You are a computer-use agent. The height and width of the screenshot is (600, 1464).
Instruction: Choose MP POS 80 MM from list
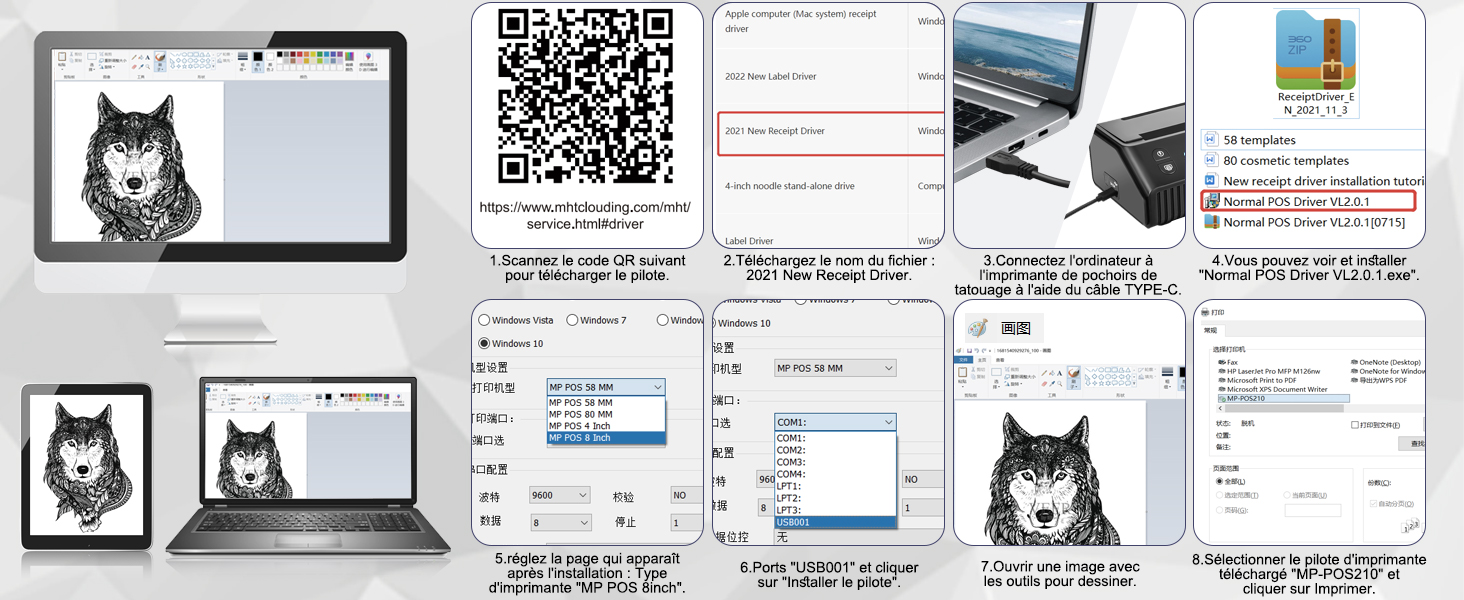pos(606,414)
